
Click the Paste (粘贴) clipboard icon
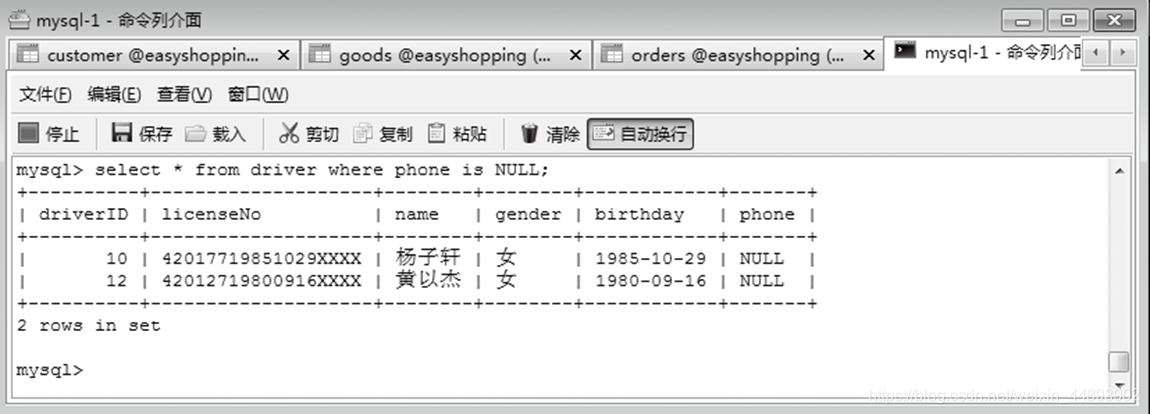tap(436, 133)
